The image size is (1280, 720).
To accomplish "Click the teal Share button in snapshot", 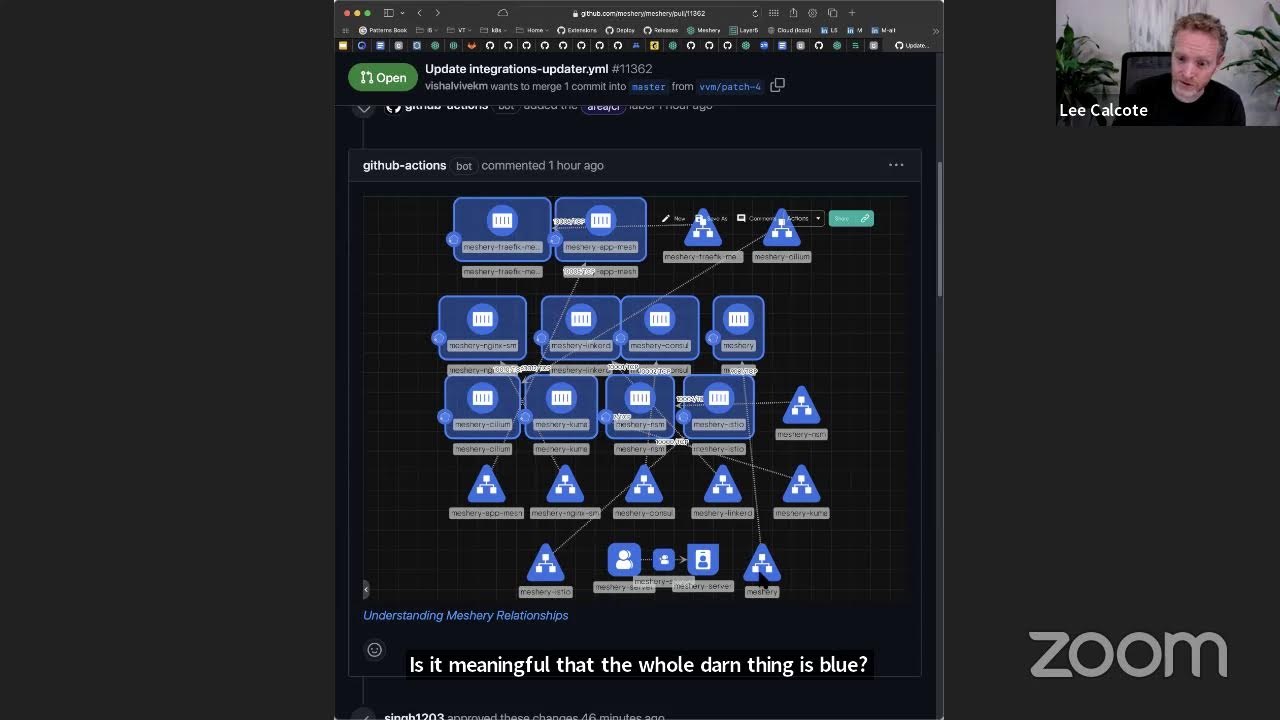I will pos(851,218).
